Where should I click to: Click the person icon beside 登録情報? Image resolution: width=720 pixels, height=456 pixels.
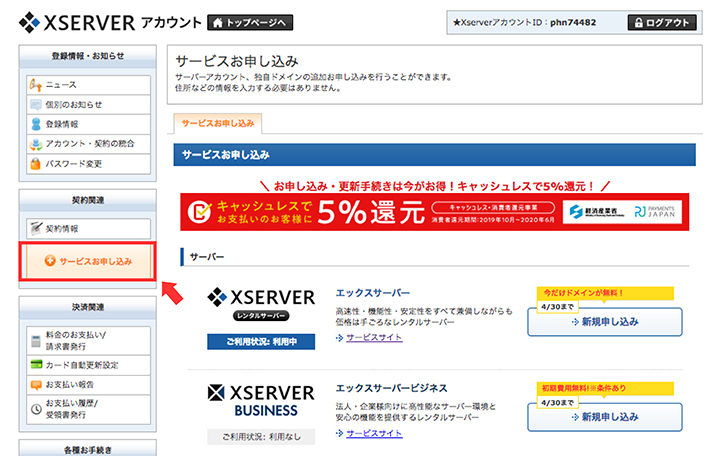[36, 124]
